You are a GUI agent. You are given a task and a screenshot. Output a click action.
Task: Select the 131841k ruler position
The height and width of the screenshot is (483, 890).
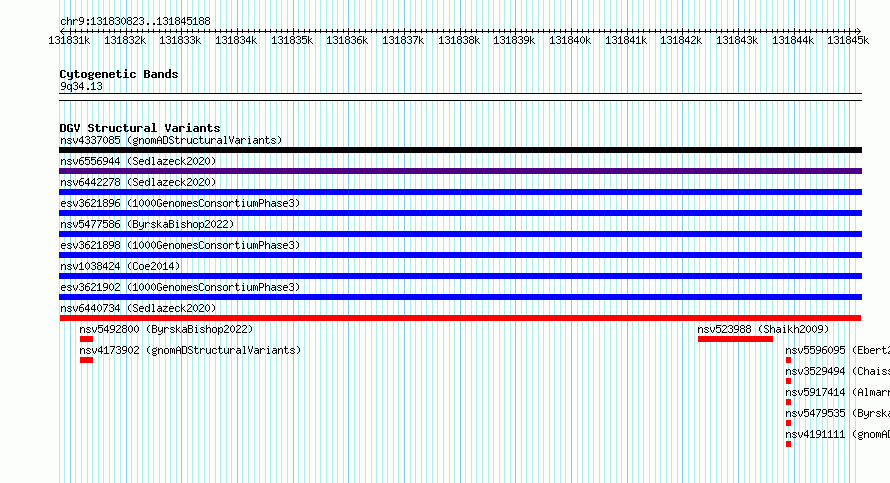click(x=625, y=40)
